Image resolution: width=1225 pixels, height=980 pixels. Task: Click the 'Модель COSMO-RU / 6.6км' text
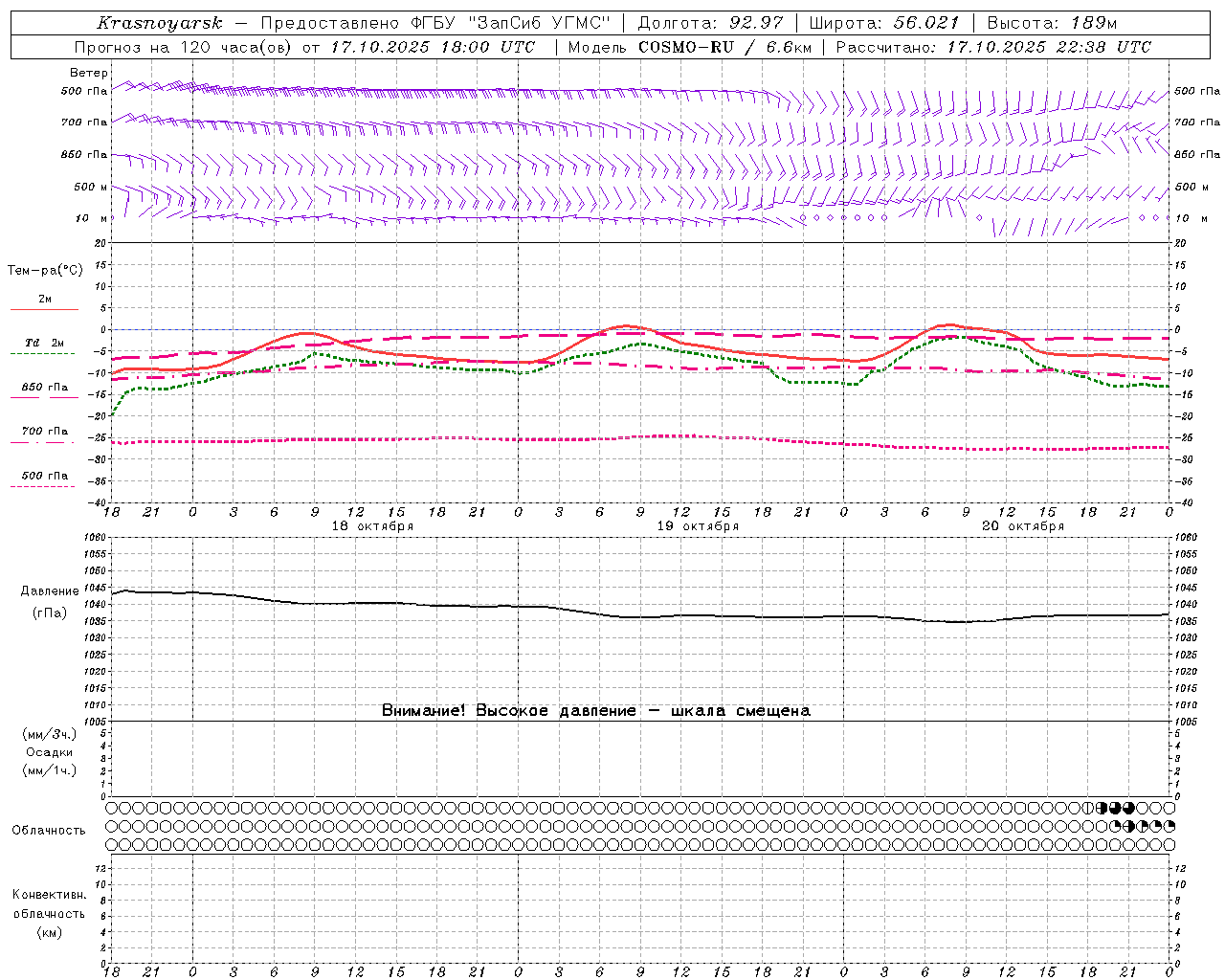coord(689,47)
